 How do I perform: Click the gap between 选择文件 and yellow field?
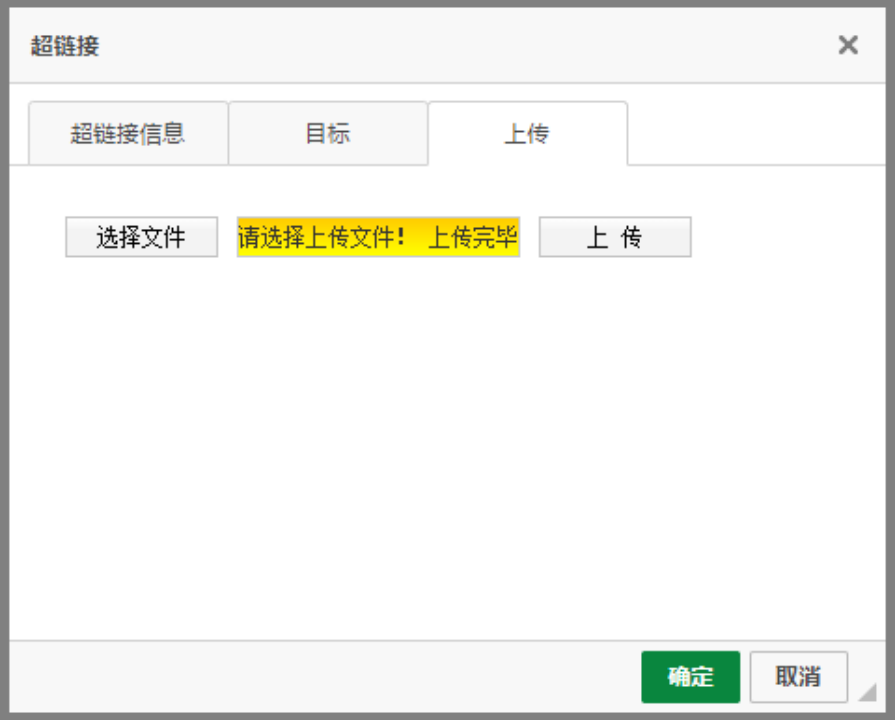click(x=227, y=238)
